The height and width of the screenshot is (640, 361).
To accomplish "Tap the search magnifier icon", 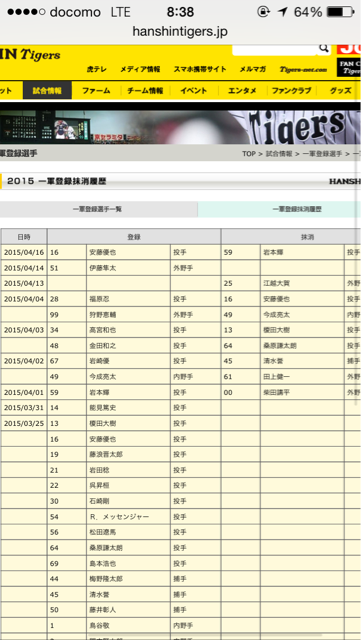I will click(x=323, y=48).
